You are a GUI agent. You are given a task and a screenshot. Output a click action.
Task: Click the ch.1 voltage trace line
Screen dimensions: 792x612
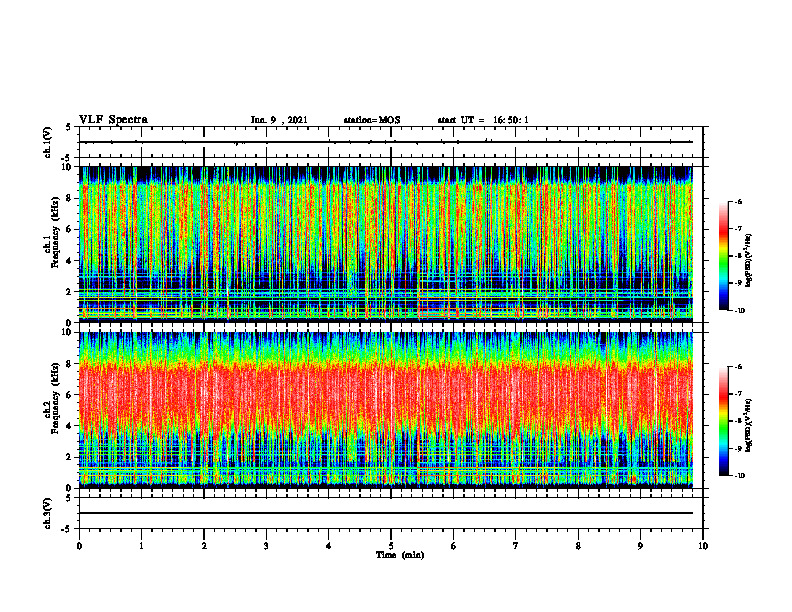(386, 142)
